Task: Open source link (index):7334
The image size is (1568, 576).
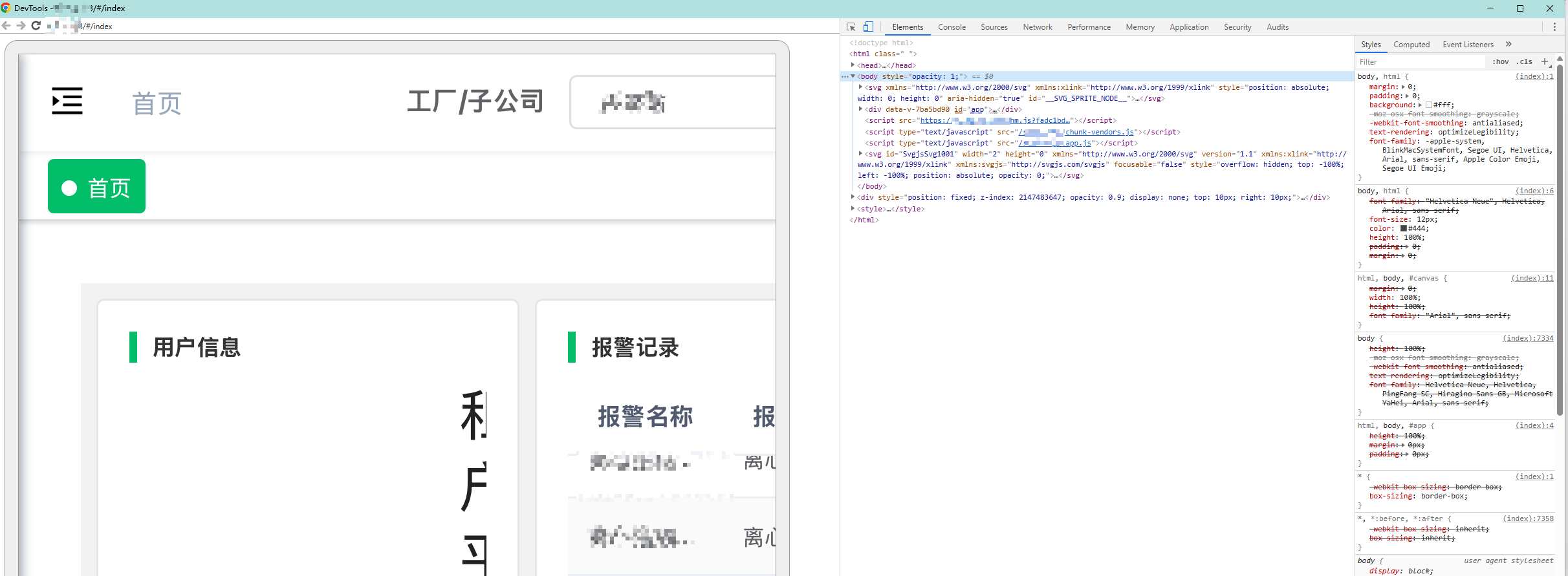Action: [x=1528, y=338]
